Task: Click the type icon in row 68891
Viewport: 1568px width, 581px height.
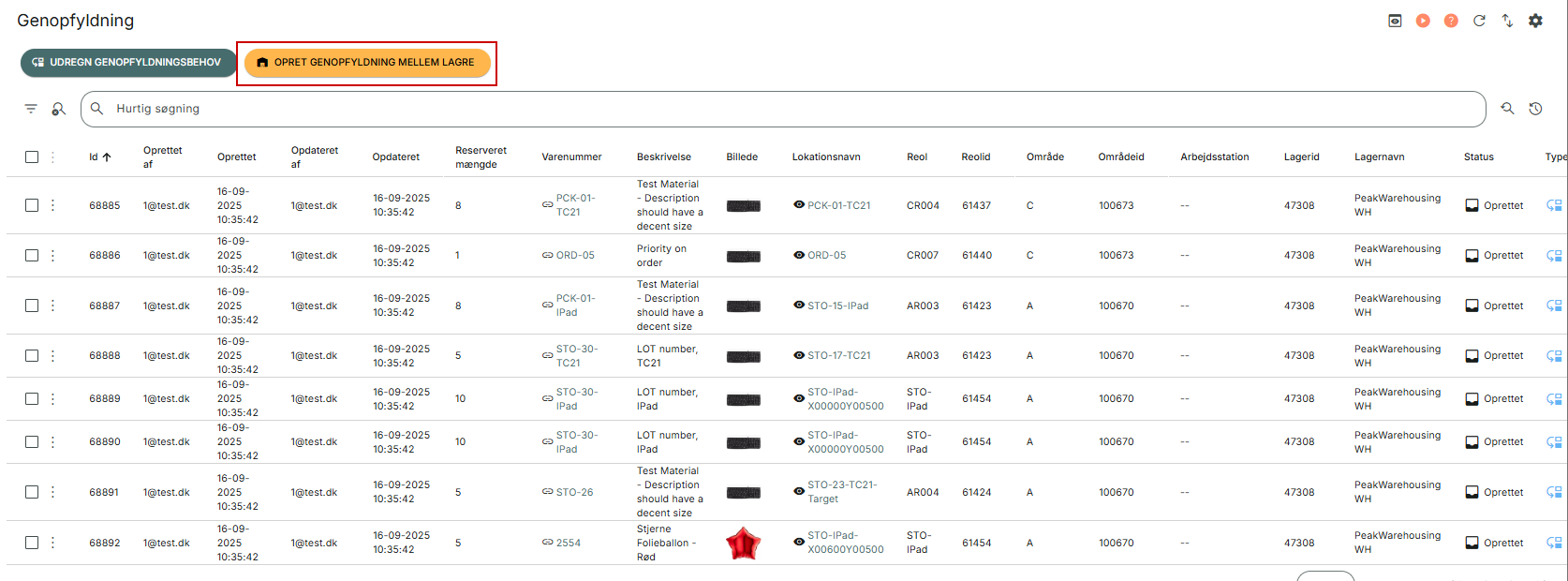Action: click(x=1554, y=492)
